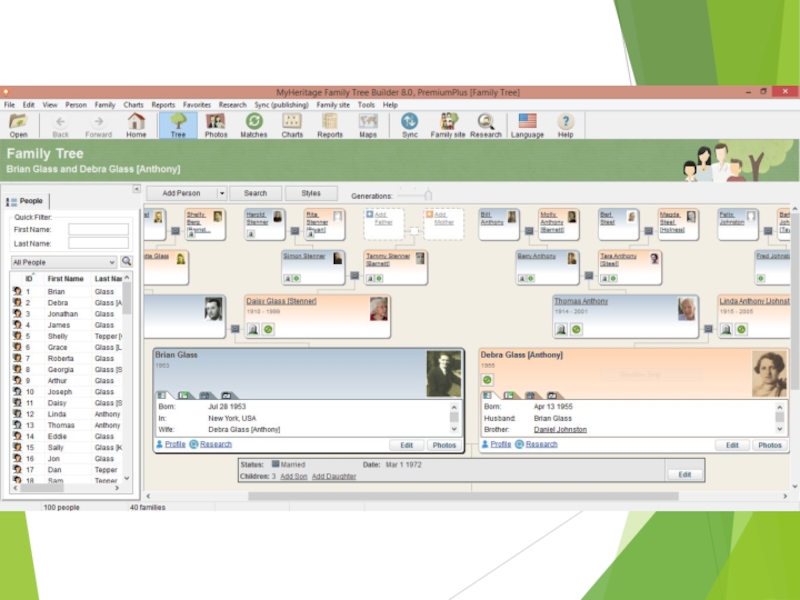The width and height of the screenshot is (800, 600).
Task: Open the Photos toolbar icon
Action: [216, 126]
